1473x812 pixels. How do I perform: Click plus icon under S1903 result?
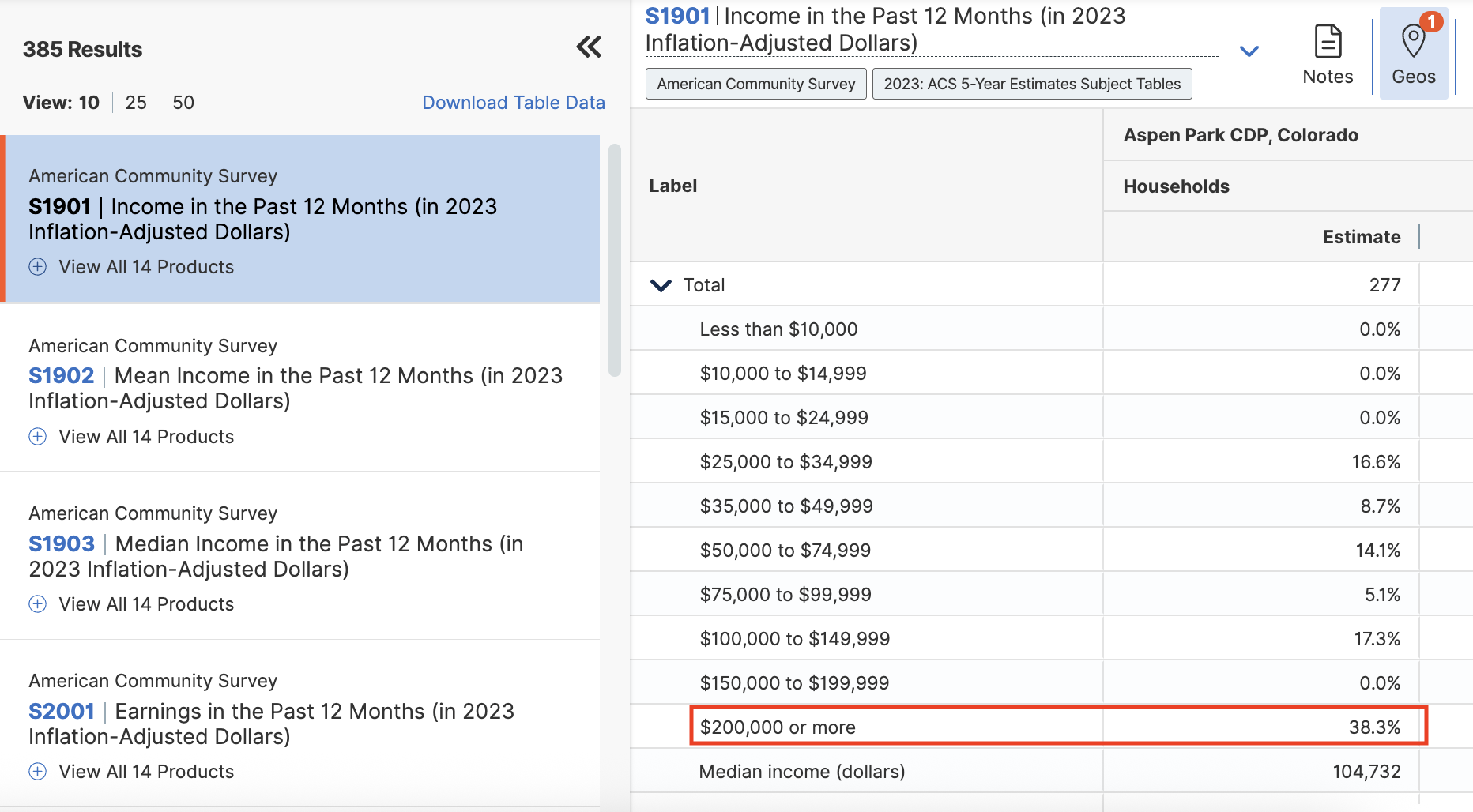38,604
